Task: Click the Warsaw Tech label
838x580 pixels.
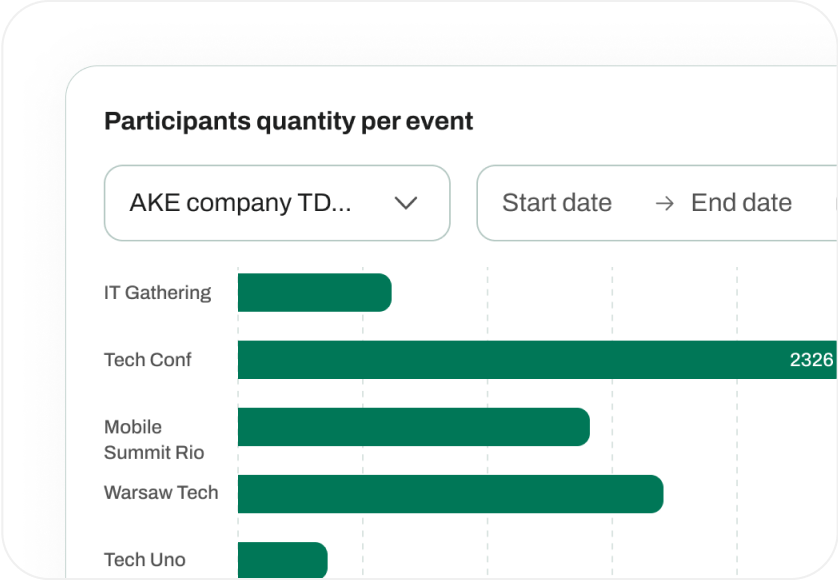Action: coord(161,492)
